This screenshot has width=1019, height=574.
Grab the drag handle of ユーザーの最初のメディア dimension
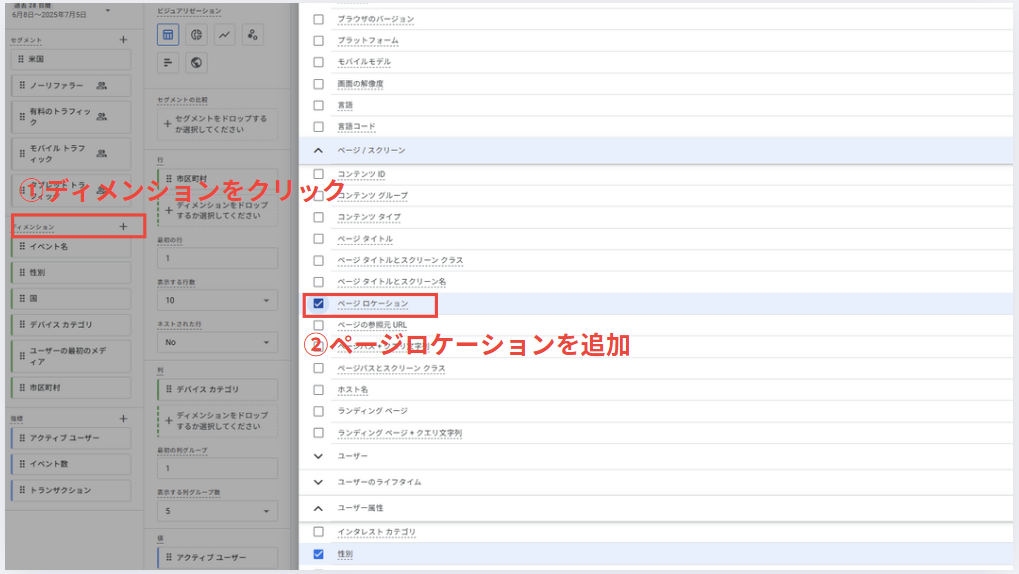(x=21, y=356)
